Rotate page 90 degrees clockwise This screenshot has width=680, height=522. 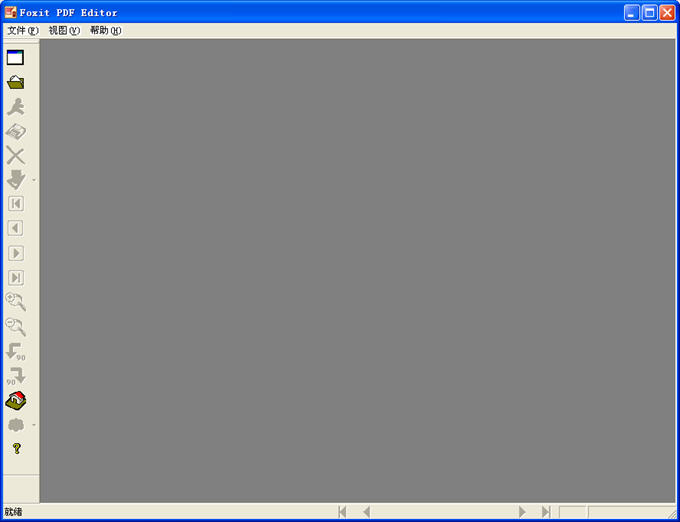[x=15, y=375]
